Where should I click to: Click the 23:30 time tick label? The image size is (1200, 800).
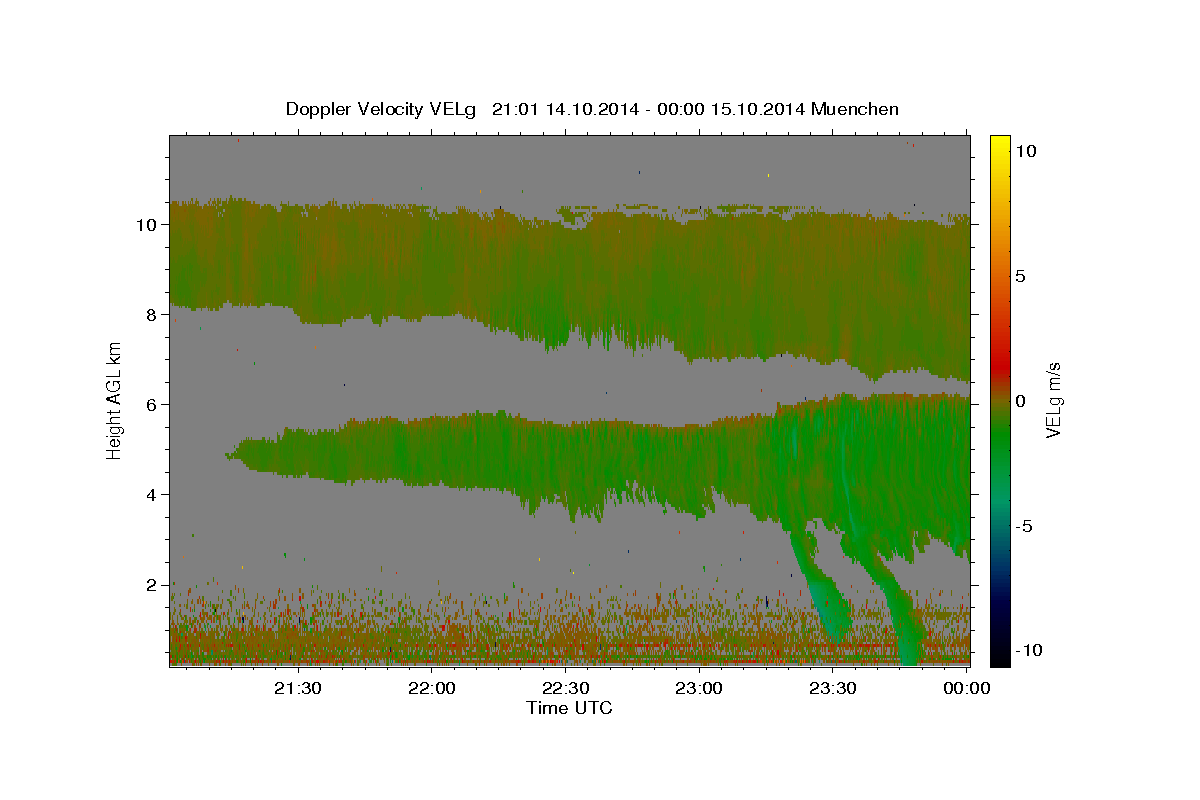(833, 688)
